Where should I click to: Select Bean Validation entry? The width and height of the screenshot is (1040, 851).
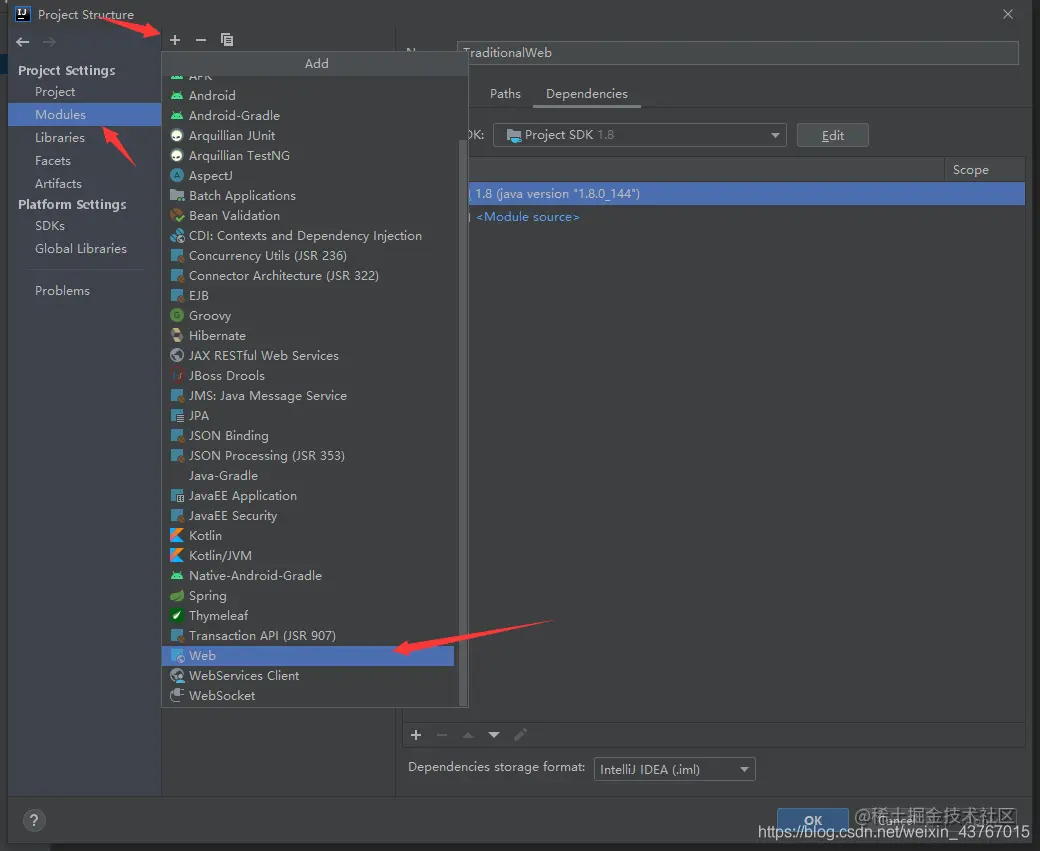tap(308, 216)
